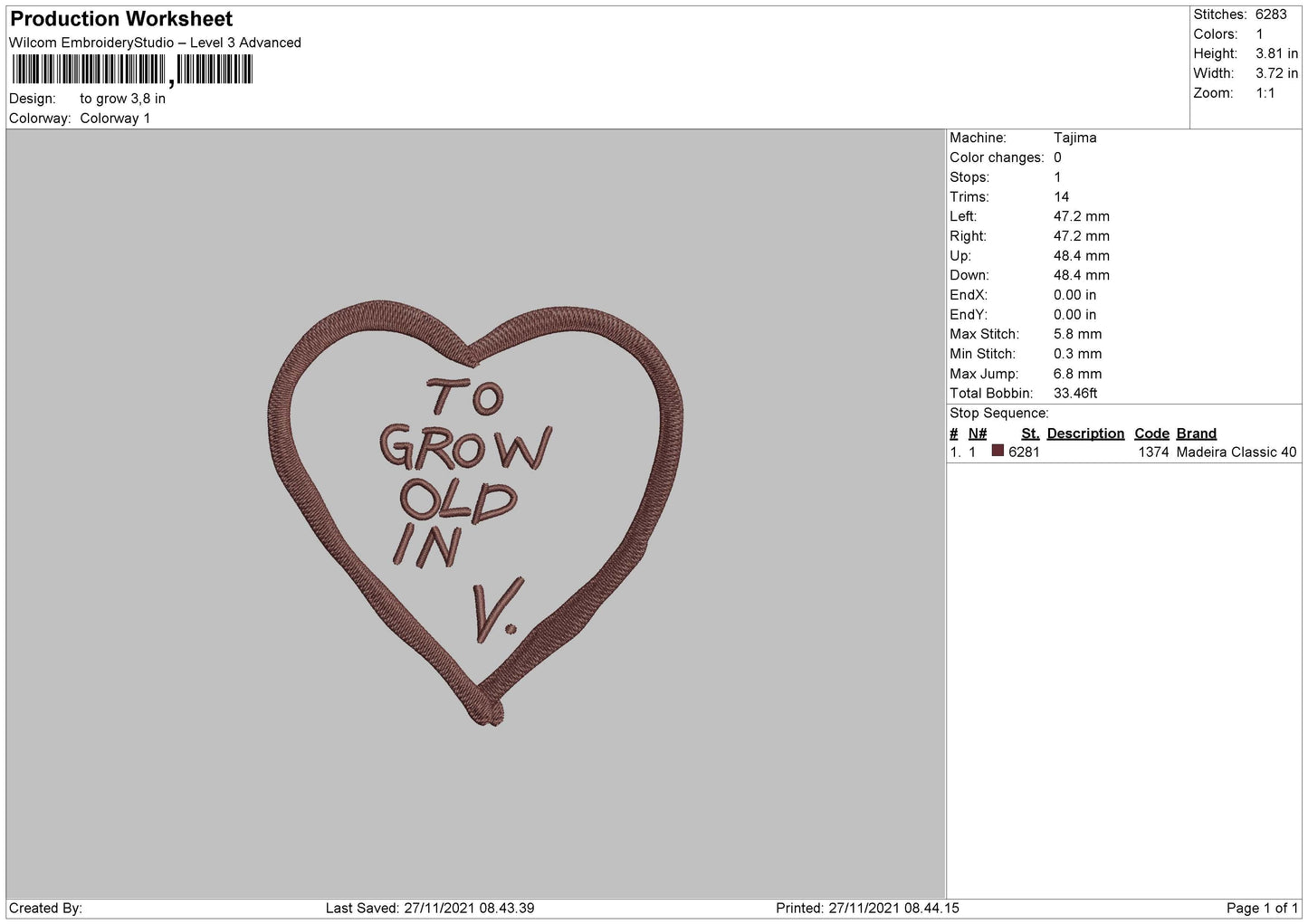The width and height of the screenshot is (1308, 924).
Task: Click the Max Jump value 6.8 mm
Action: click(1078, 374)
